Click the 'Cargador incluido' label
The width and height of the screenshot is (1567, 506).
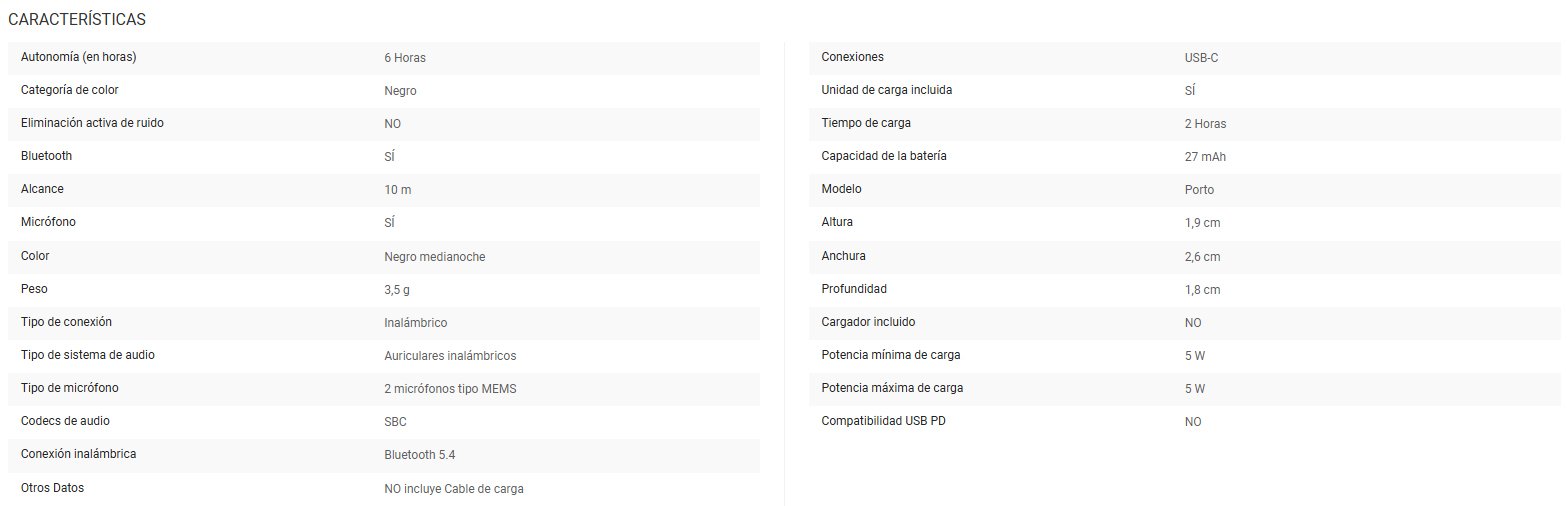(x=868, y=322)
